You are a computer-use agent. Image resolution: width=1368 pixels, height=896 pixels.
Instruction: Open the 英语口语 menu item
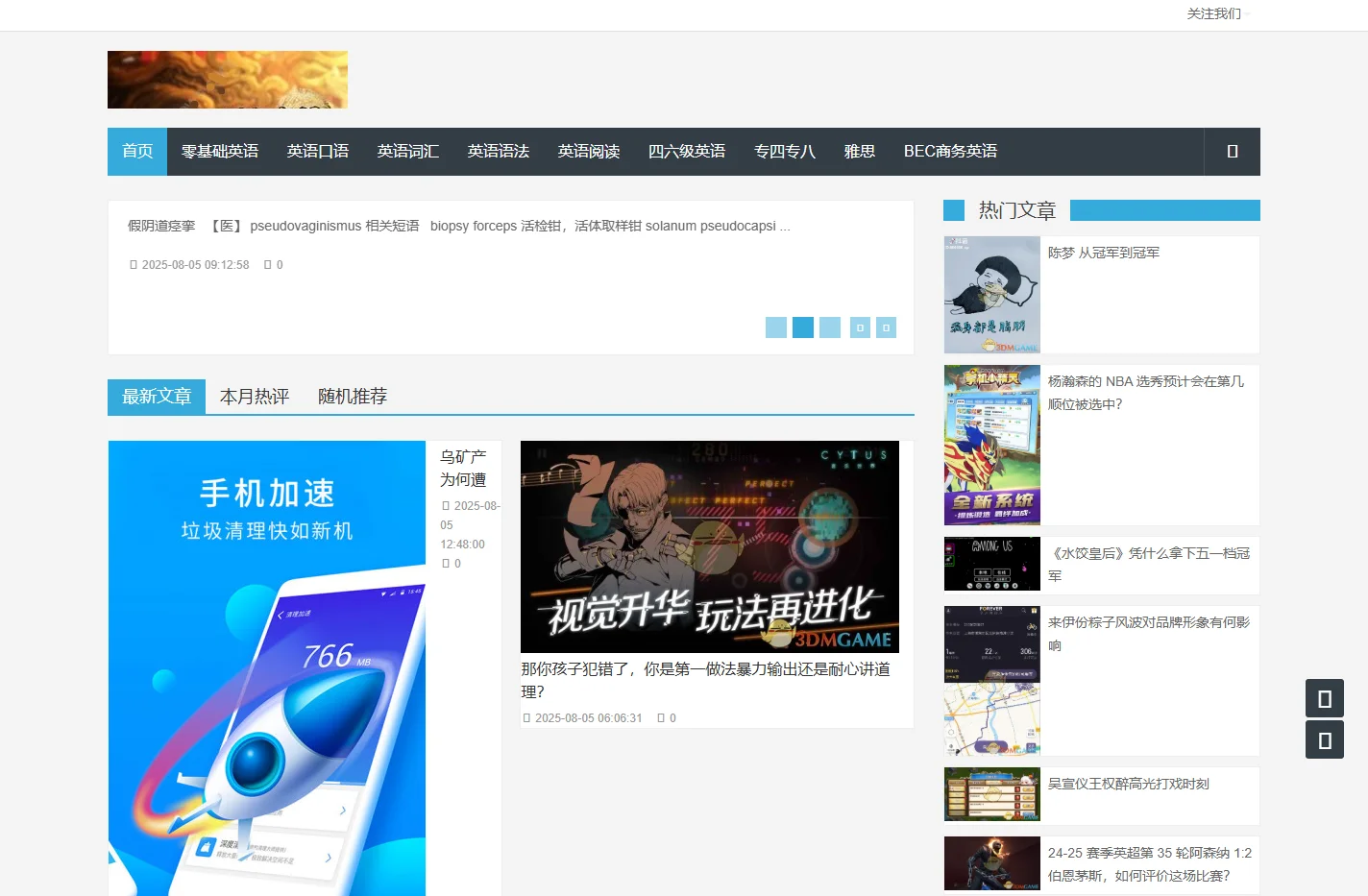(x=318, y=152)
